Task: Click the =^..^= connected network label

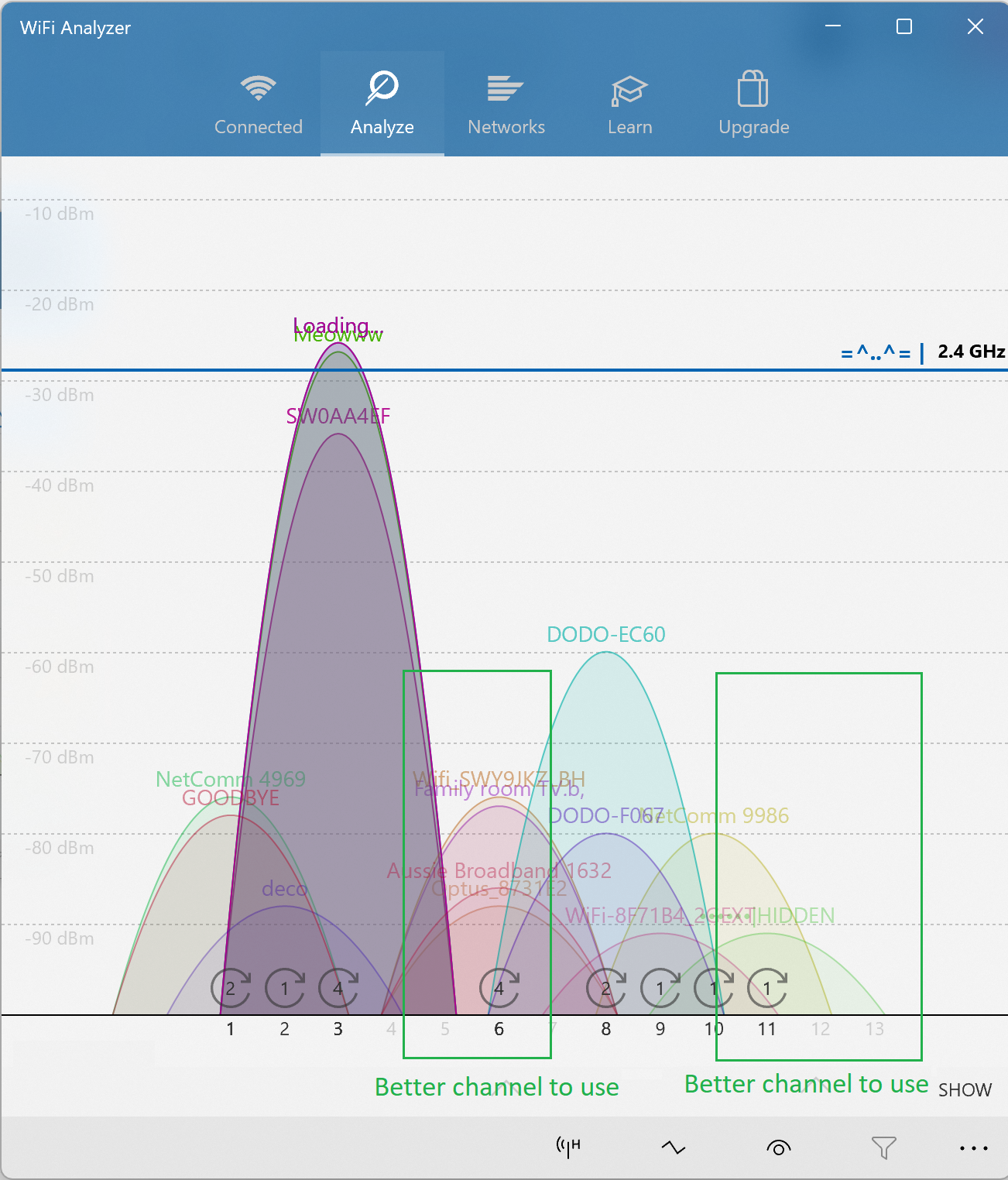Action: 876,353
